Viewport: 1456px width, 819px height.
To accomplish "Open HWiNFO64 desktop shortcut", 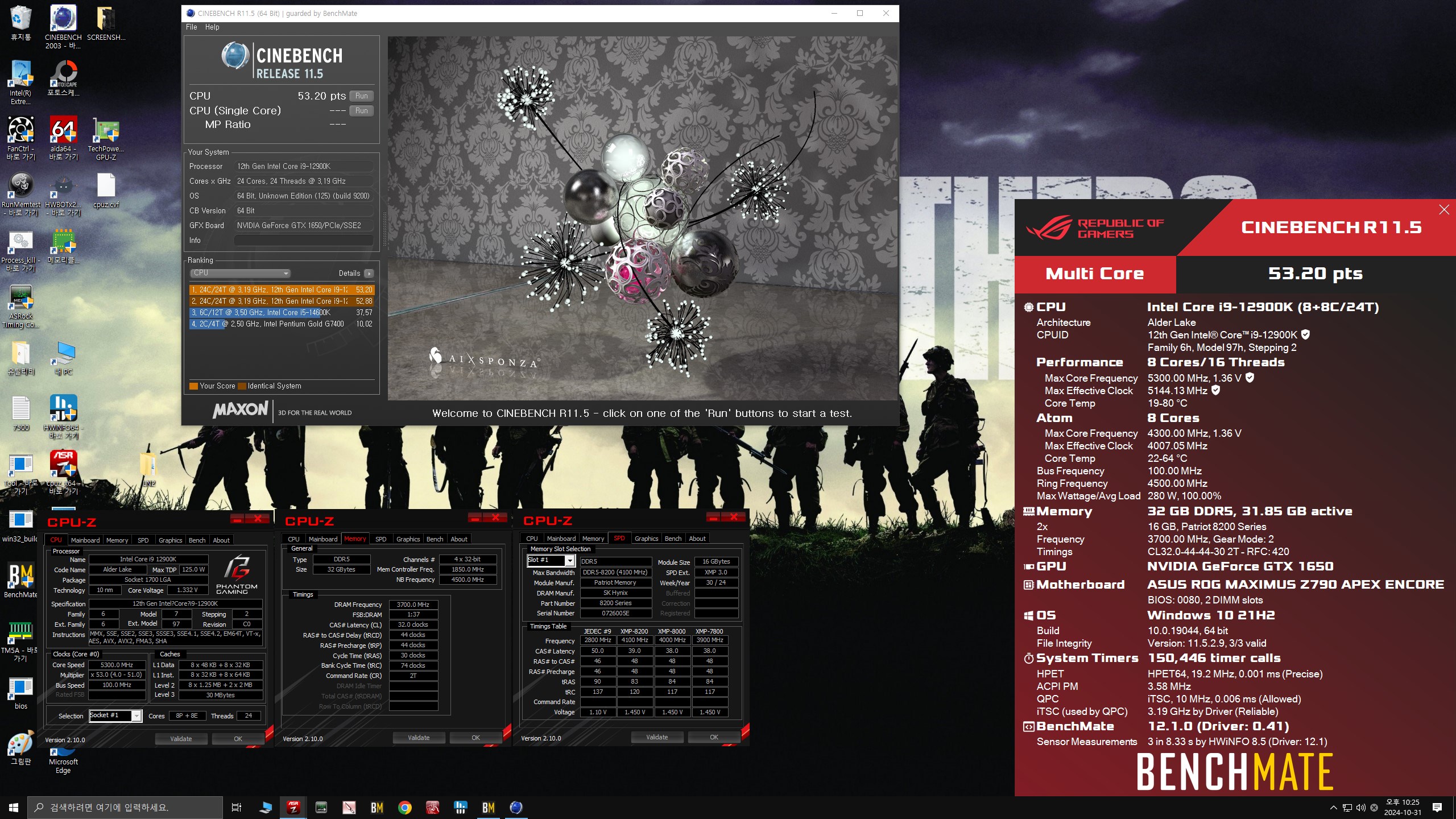I will [63, 417].
